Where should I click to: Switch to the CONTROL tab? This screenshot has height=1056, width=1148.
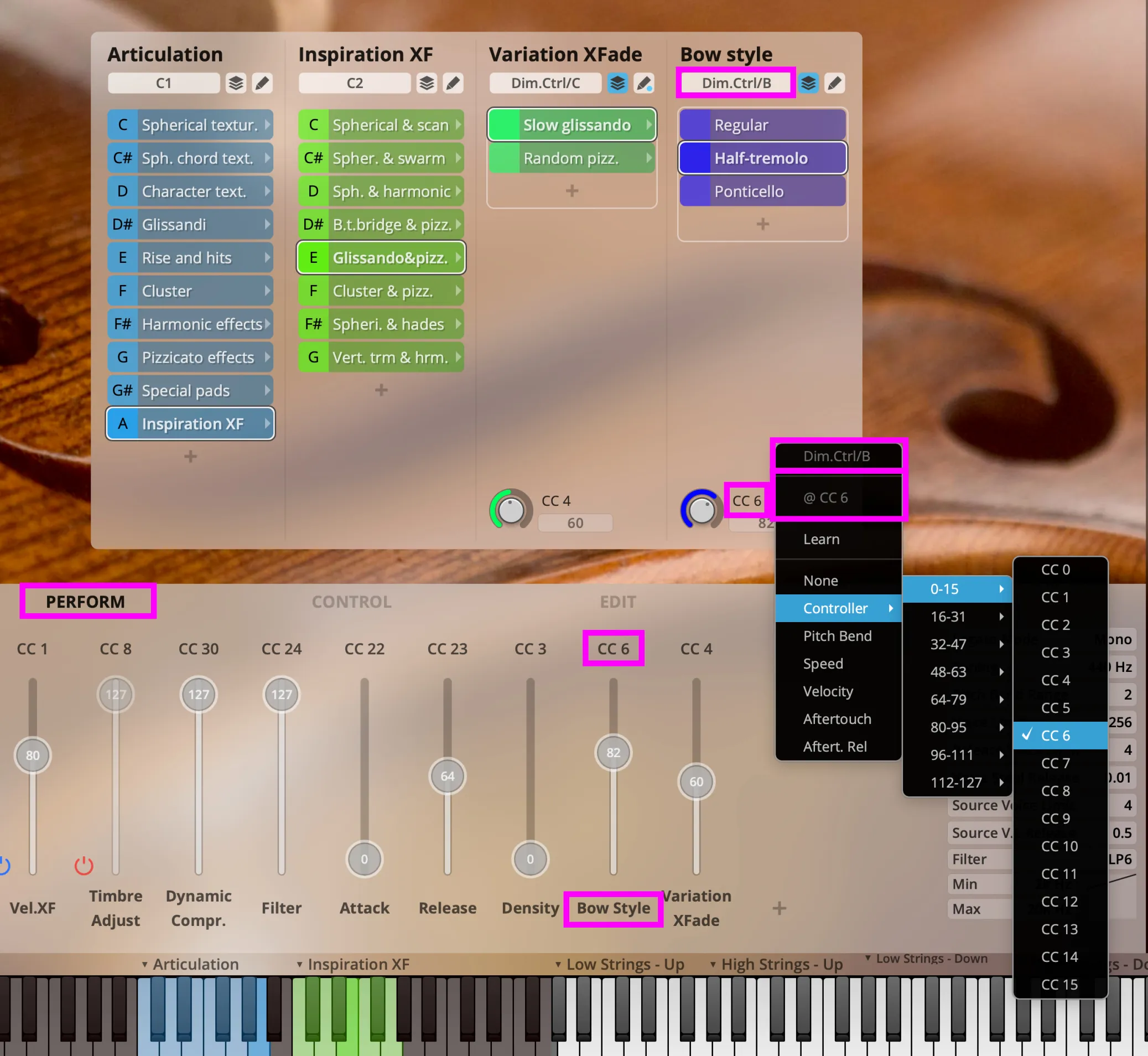(351, 602)
